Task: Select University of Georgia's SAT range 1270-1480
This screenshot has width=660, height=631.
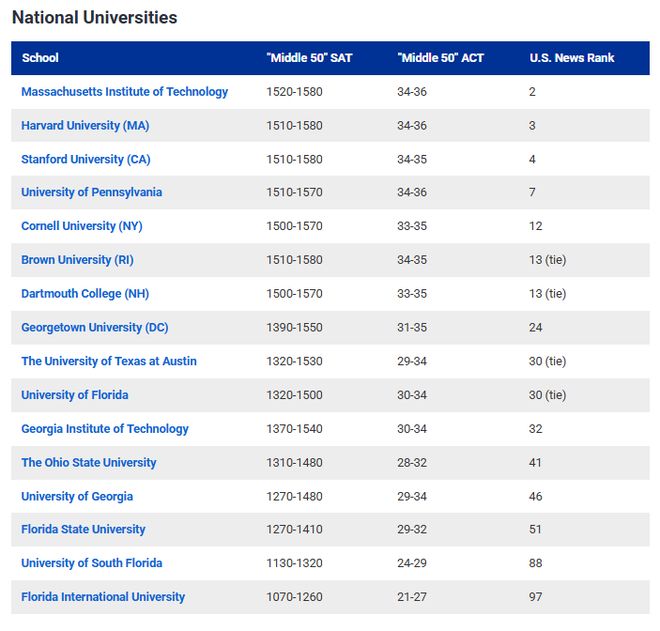Action: 294,496
